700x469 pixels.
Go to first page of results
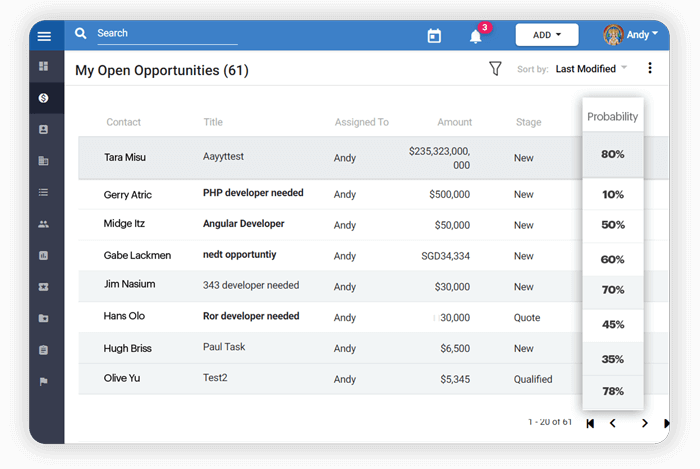[590, 423]
